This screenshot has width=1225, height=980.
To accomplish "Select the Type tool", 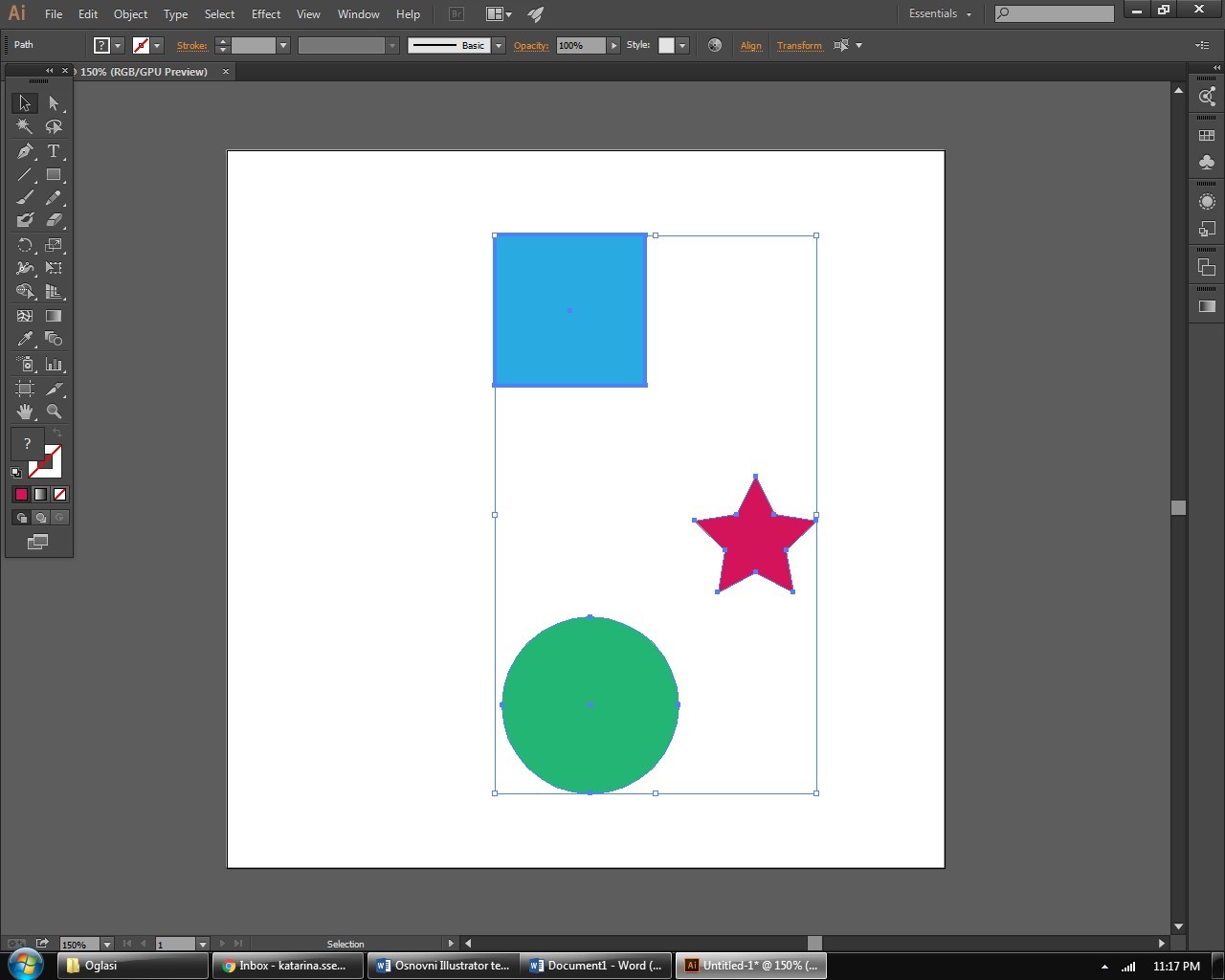I will pos(54,151).
